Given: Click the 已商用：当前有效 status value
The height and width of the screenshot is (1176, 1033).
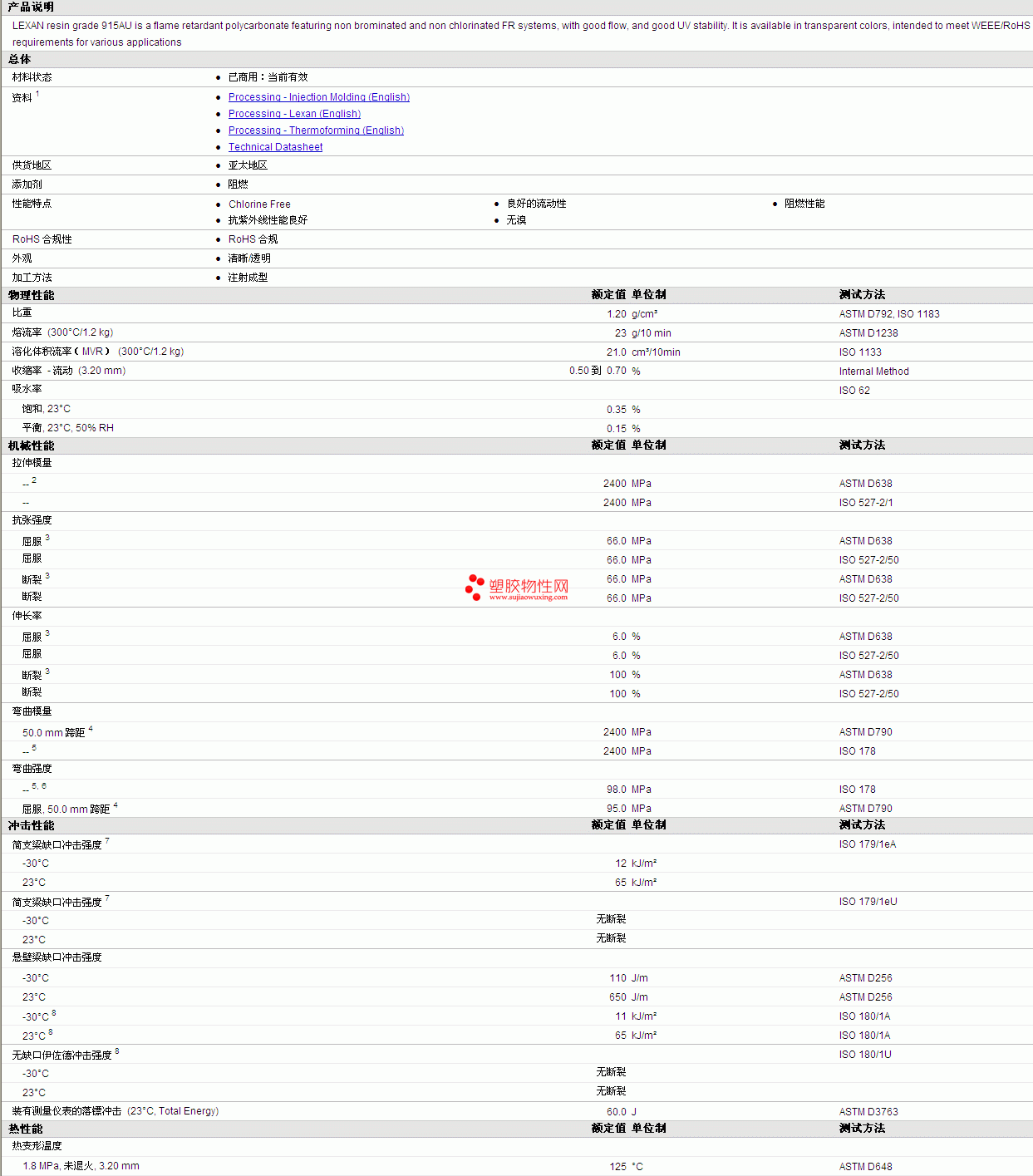Looking at the screenshot, I should 268,77.
